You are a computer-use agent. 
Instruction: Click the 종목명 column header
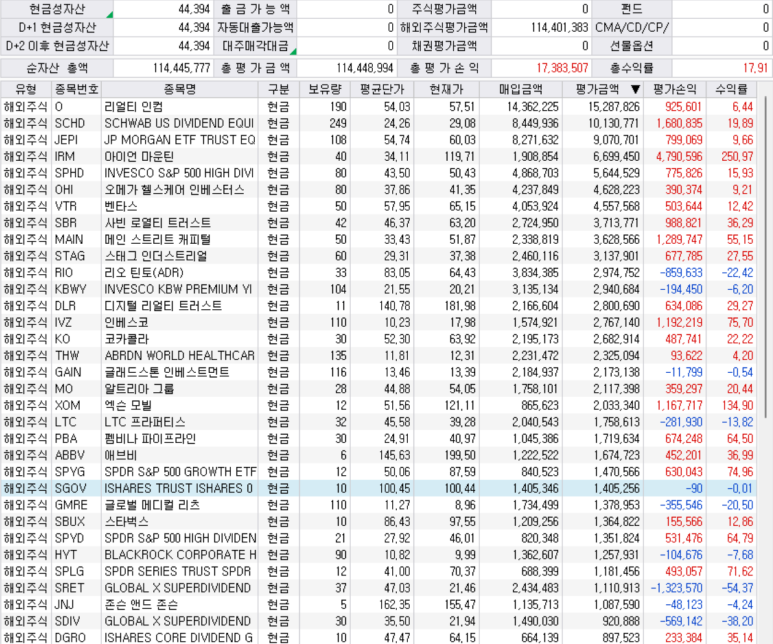(x=179, y=89)
